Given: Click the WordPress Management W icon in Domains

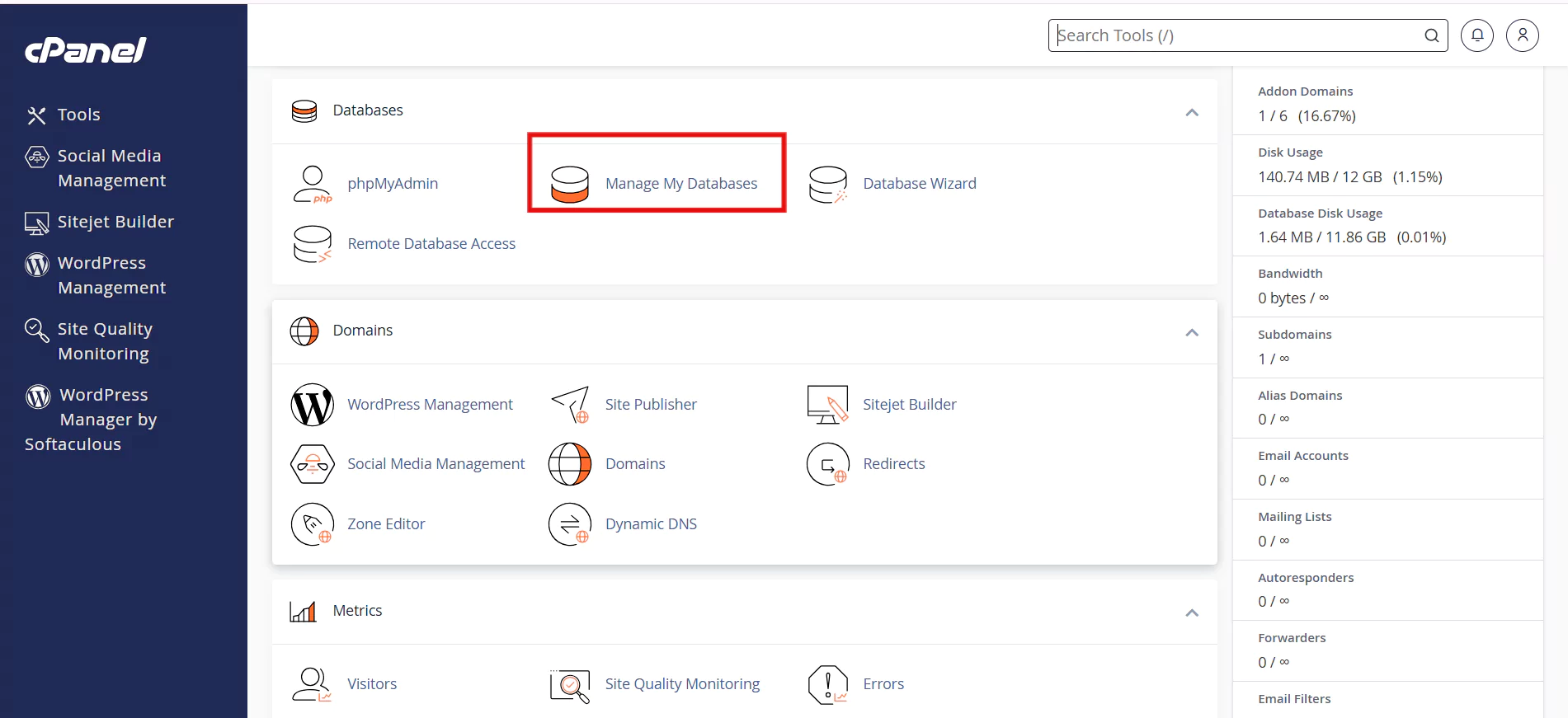Looking at the screenshot, I should [x=313, y=405].
